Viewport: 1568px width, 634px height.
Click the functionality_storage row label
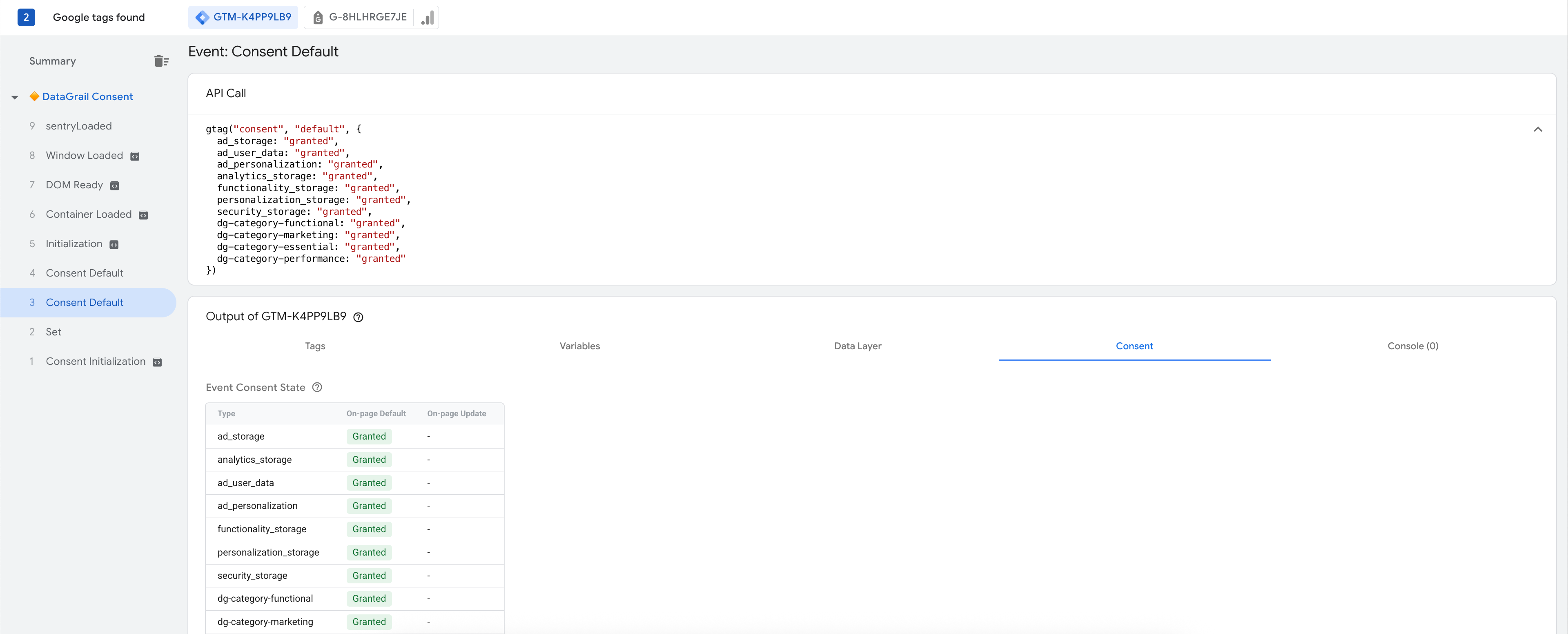[x=262, y=529]
